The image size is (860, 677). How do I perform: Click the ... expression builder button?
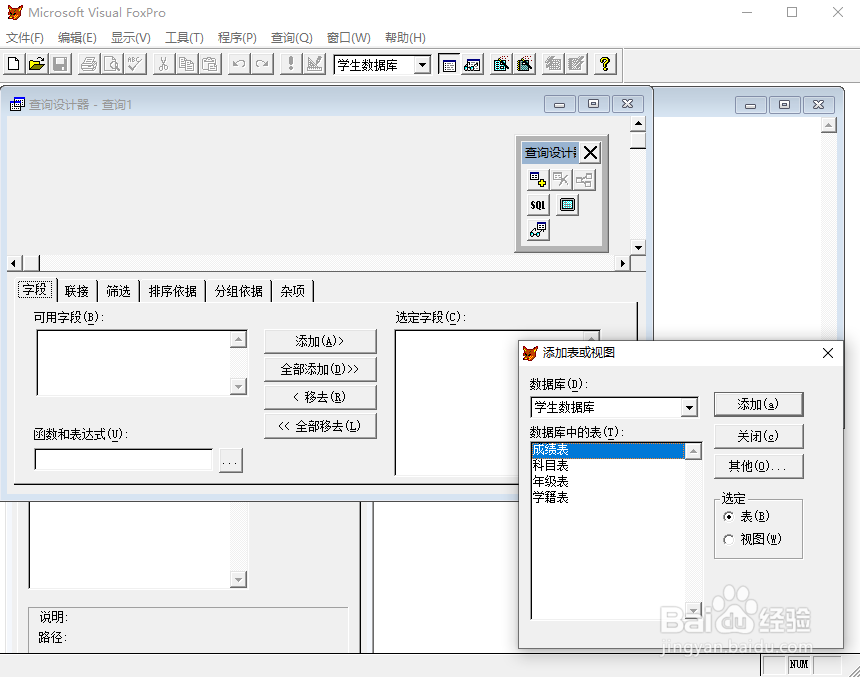[230, 460]
